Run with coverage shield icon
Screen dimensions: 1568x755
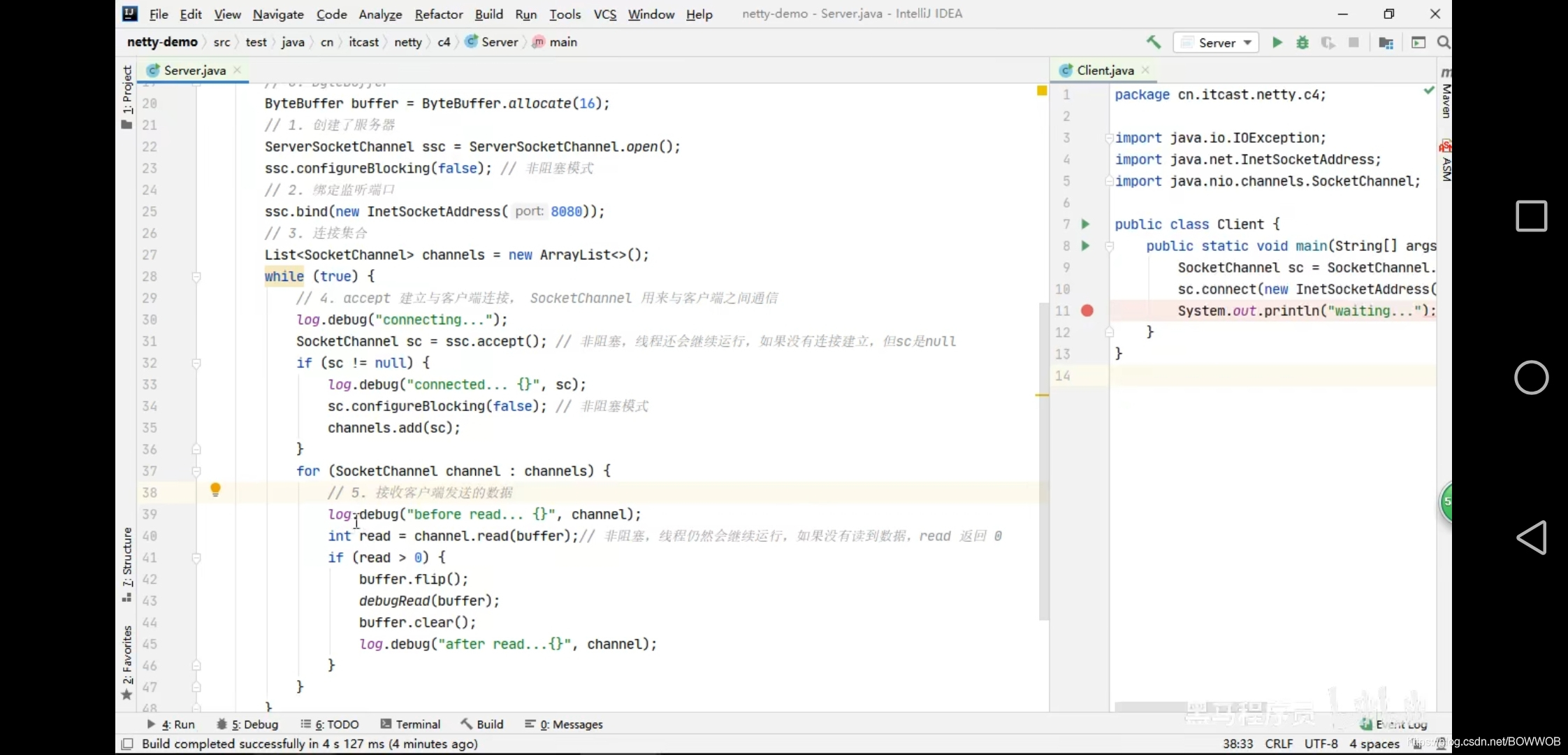pyautogui.click(x=1328, y=43)
